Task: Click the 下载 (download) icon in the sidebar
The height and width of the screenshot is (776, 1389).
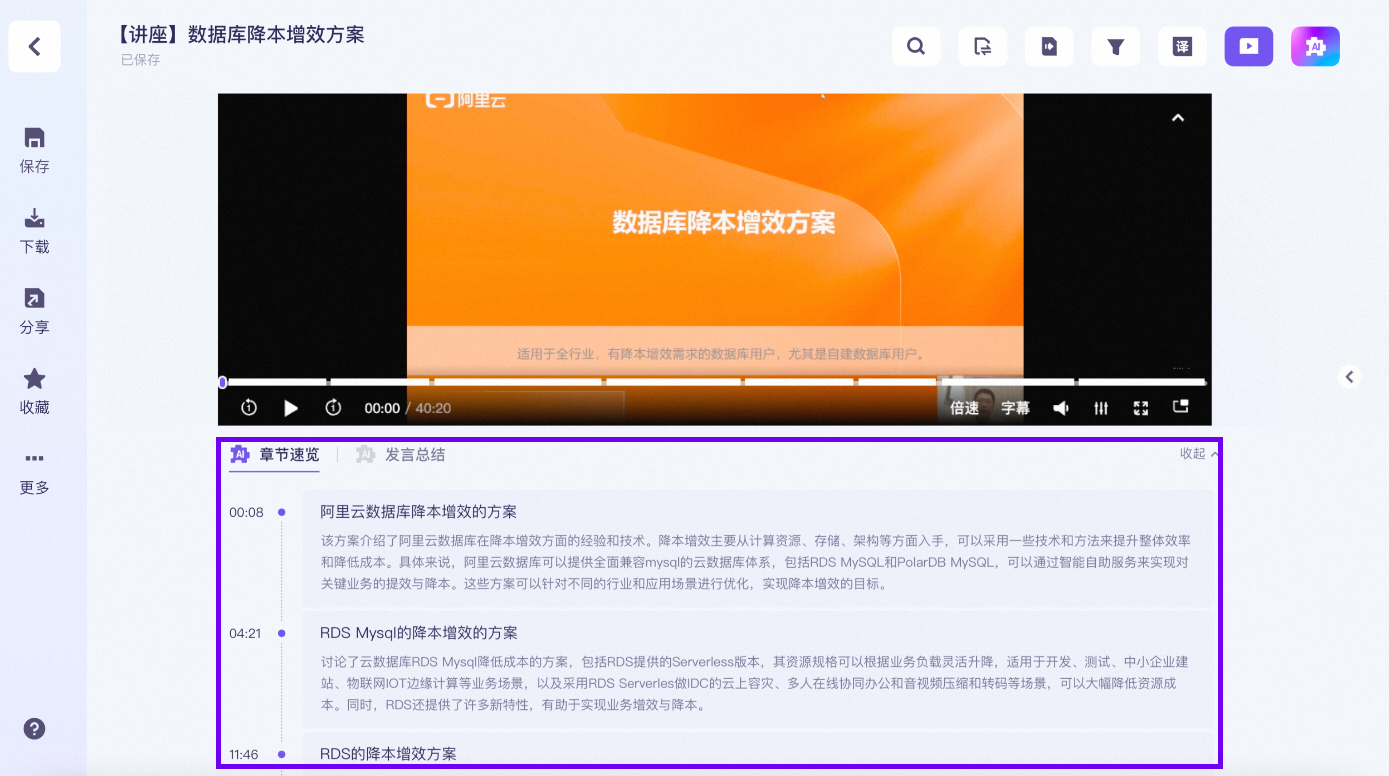Action: point(34,227)
